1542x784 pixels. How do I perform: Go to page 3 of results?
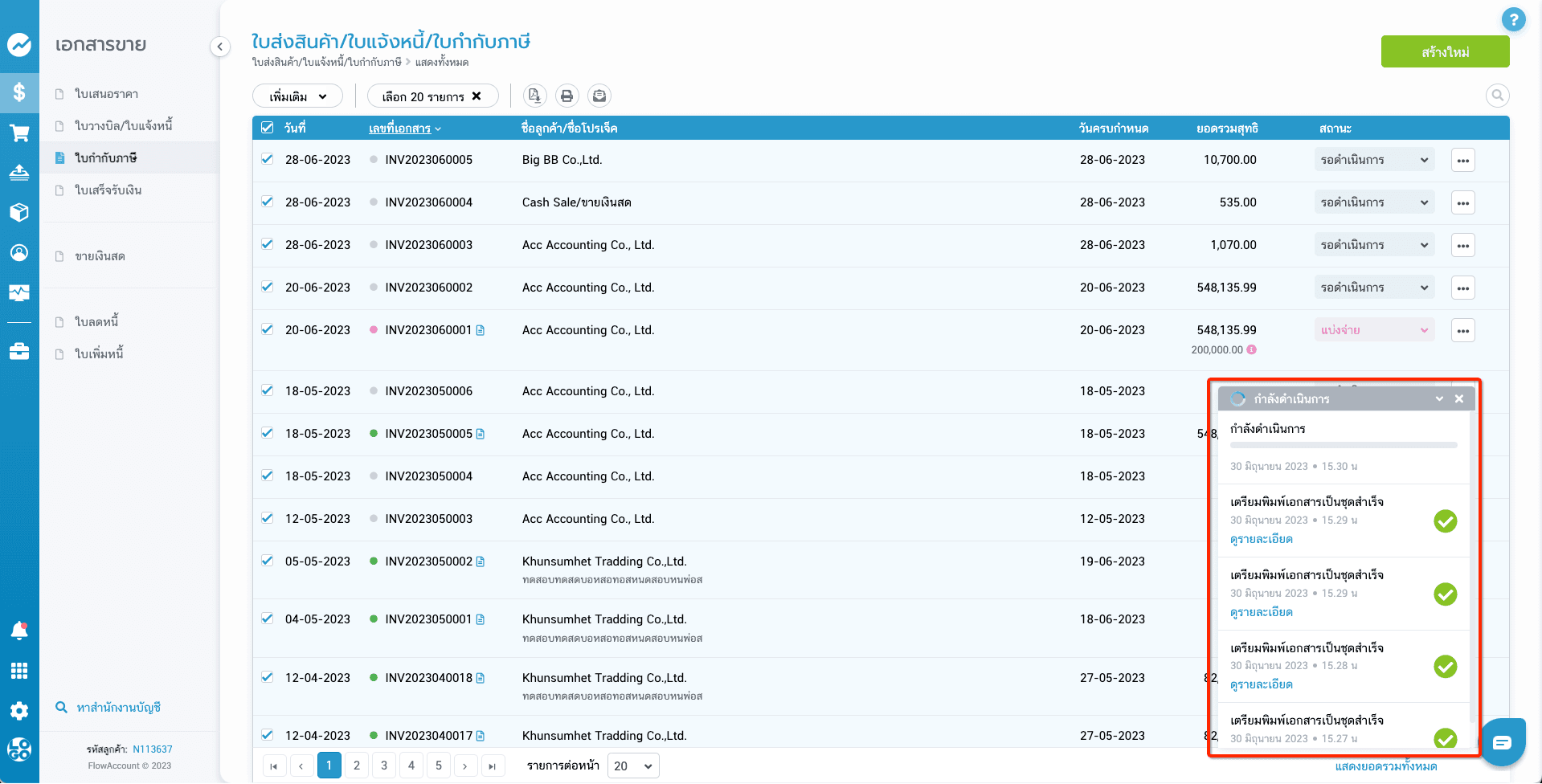pos(384,766)
